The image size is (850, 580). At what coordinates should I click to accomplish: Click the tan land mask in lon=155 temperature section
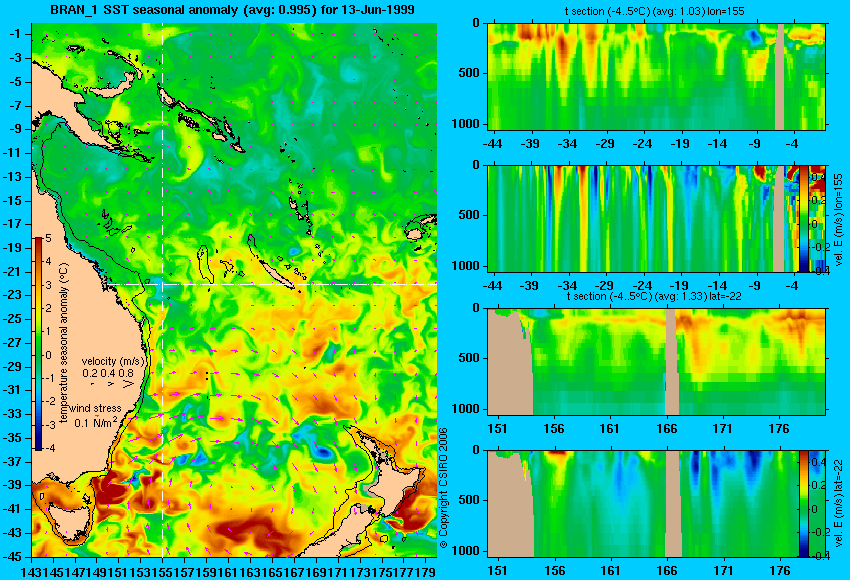pyautogui.click(x=780, y=76)
